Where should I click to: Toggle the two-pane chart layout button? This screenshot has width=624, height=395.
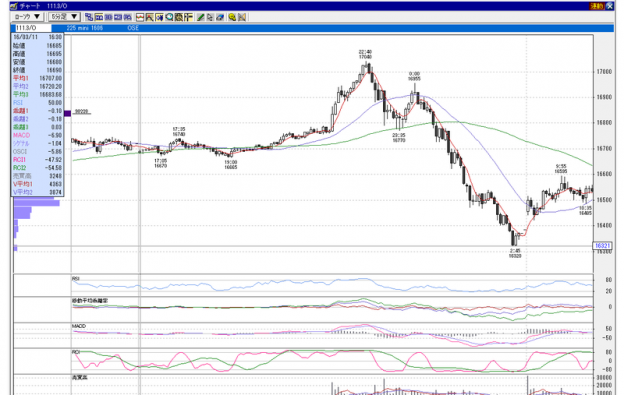click(x=108, y=17)
